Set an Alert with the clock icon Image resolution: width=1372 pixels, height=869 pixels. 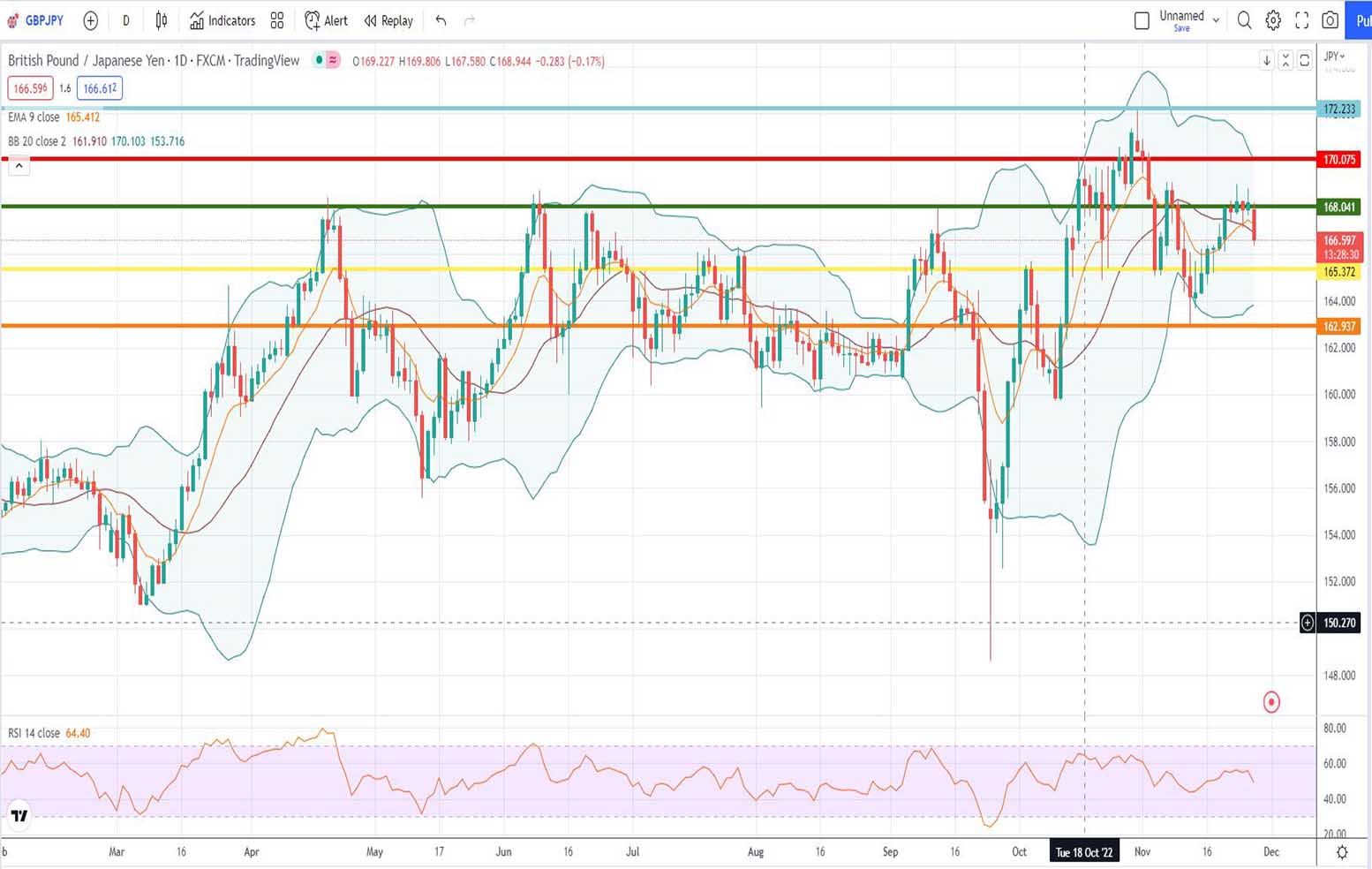pos(326,20)
